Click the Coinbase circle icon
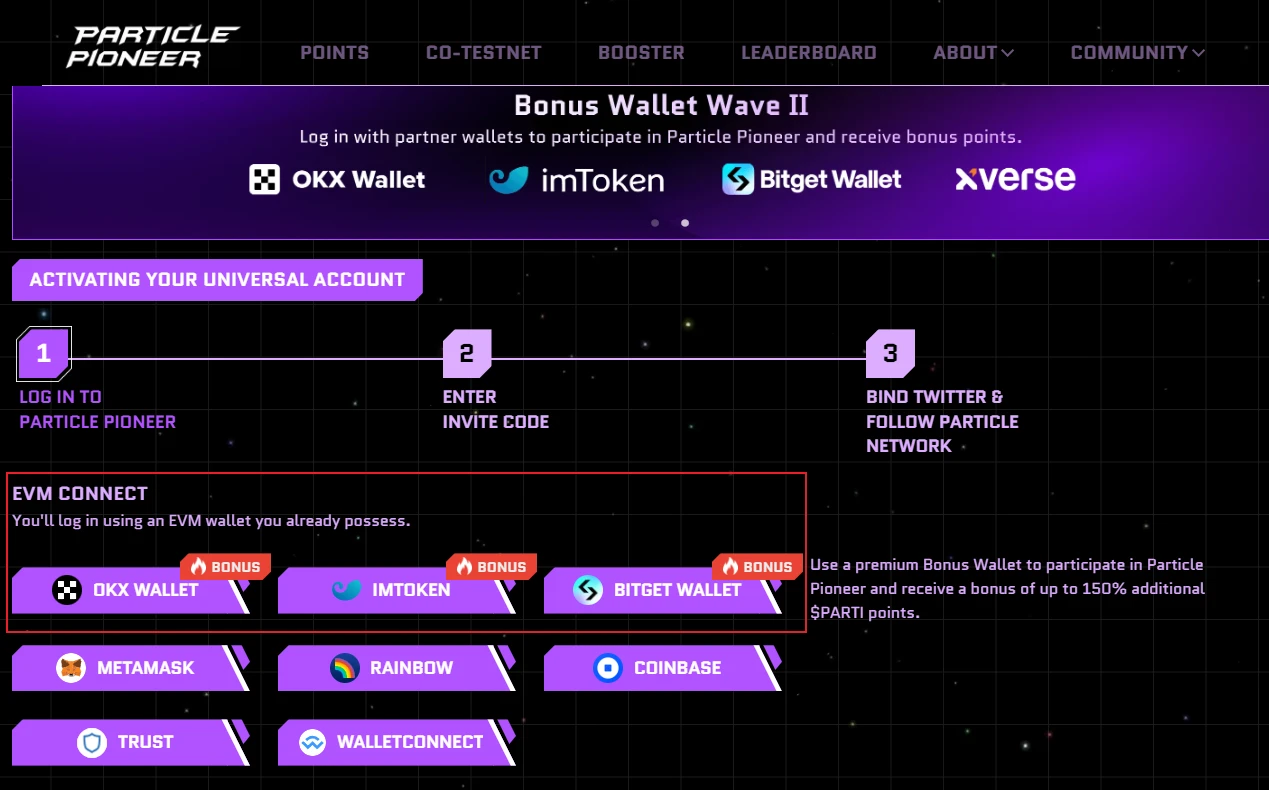1269x790 pixels. tap(608, 668)
